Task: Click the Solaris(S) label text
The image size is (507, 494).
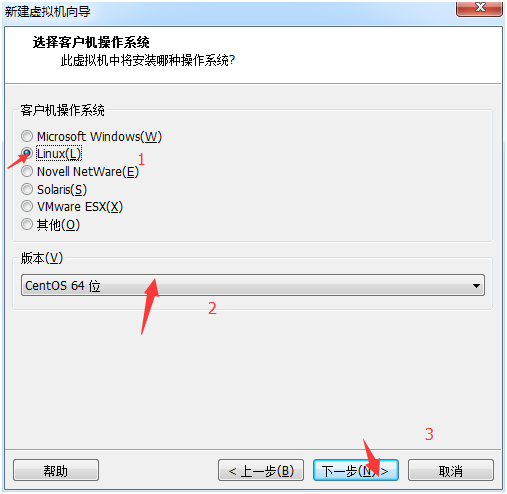Action: click(62, 190)
